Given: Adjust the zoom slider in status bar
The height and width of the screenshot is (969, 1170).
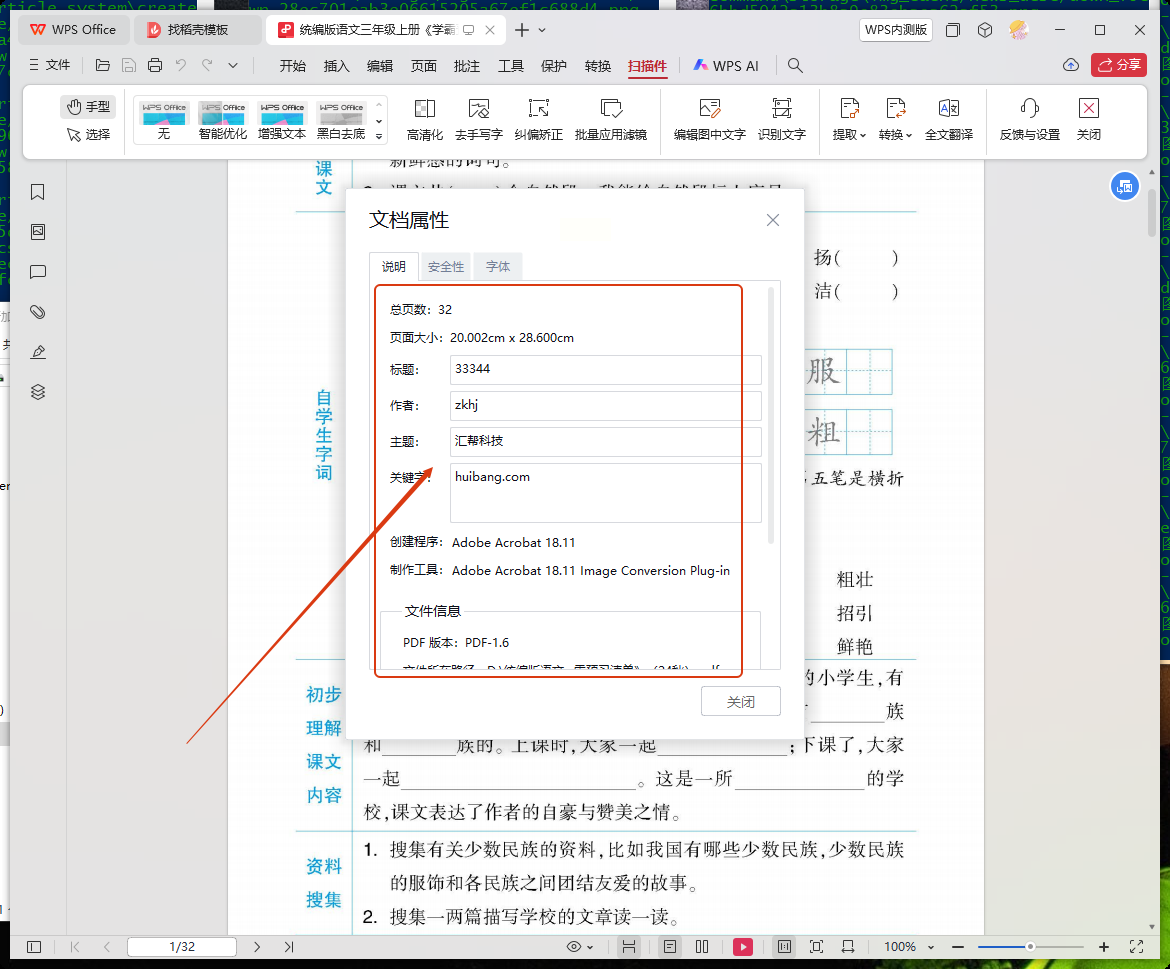Looking at the screenshot, I should [1030, 947].
